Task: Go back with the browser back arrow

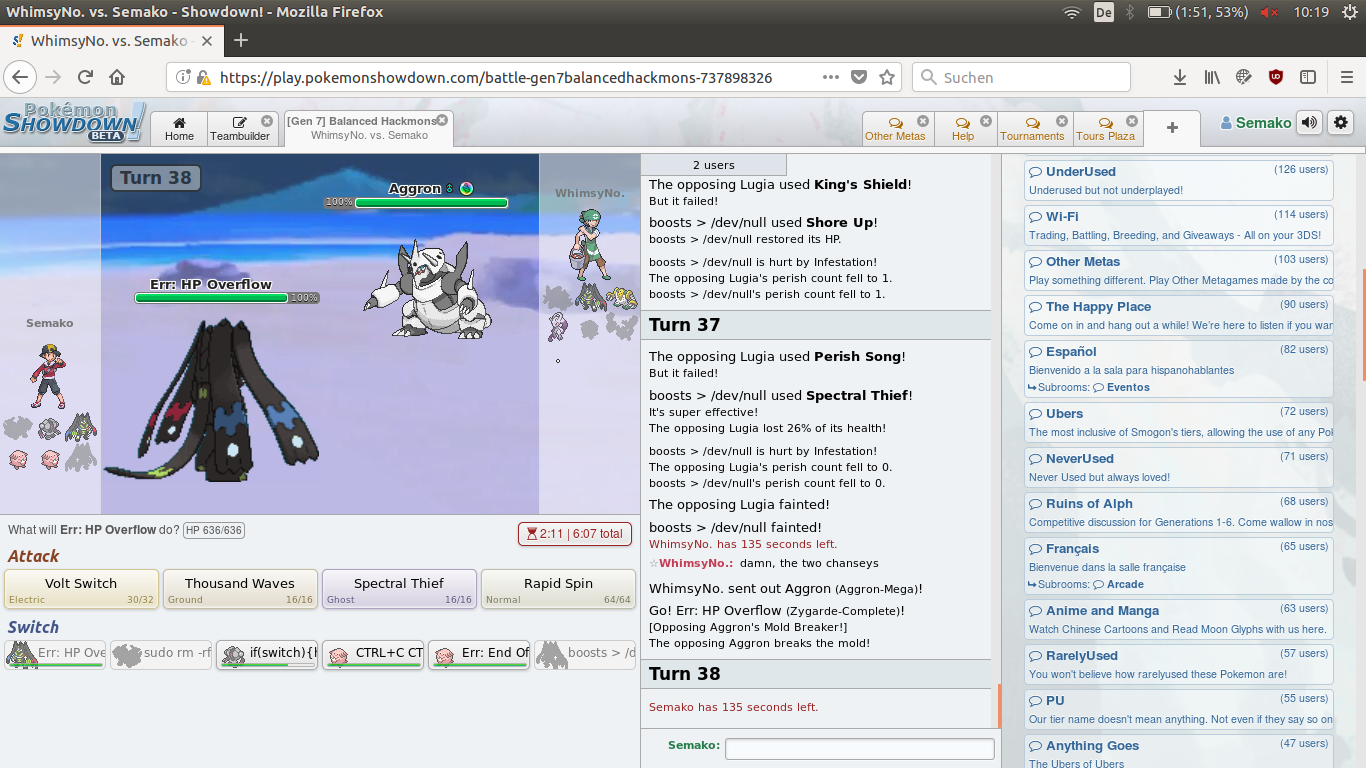Action: point(20,77)
